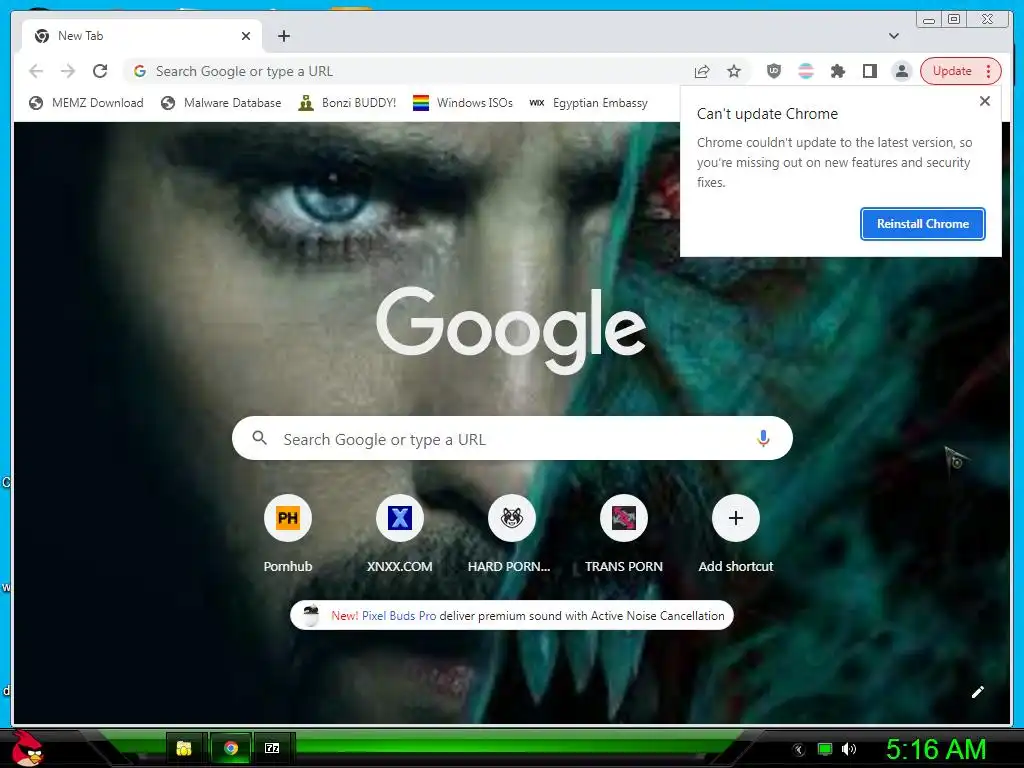Close the New Tab tab
This screenshot has height=768, width=1024.
tap(246, 36)
